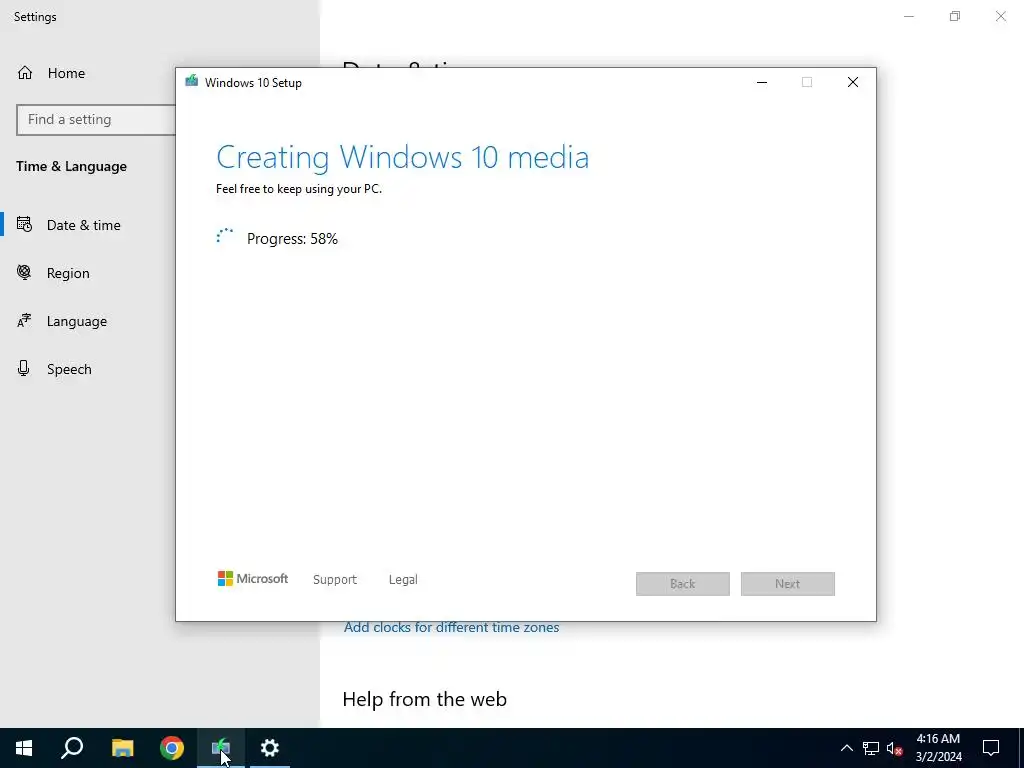Click Help from the web heading
The height and width of the screenshot is (768, 1024).
click(x=424, y=699)
